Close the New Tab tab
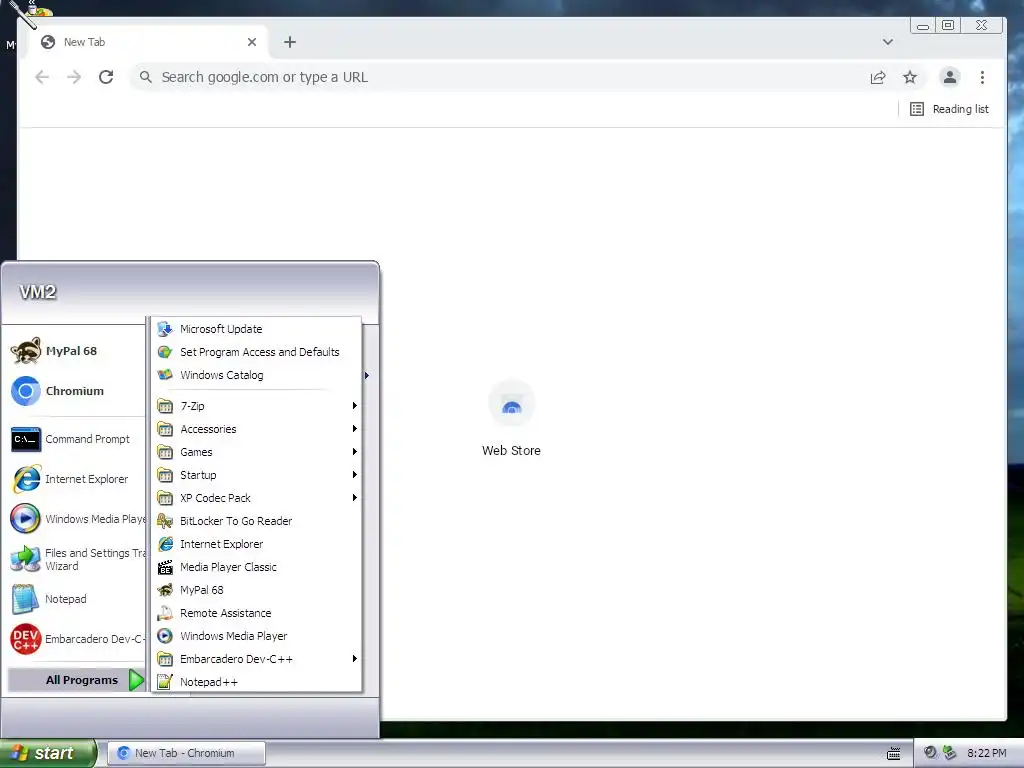 (252, 42)
